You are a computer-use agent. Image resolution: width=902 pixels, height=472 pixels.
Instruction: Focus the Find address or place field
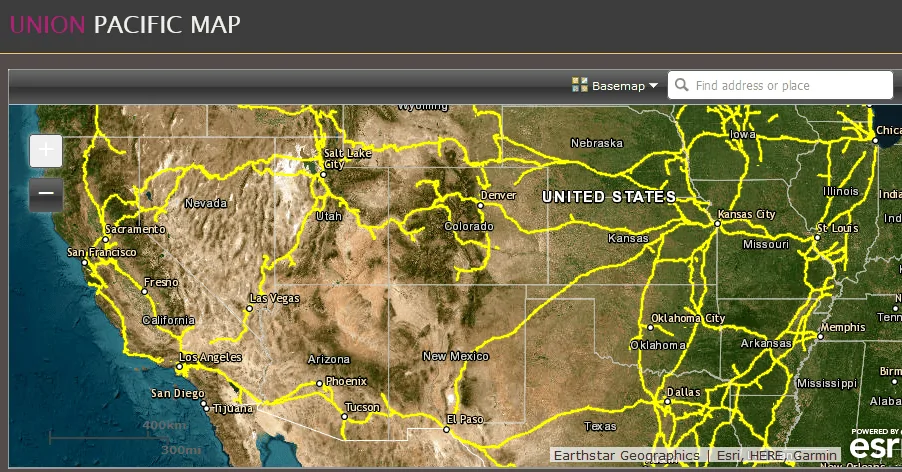pyautogui.click(x=780, y=85)
